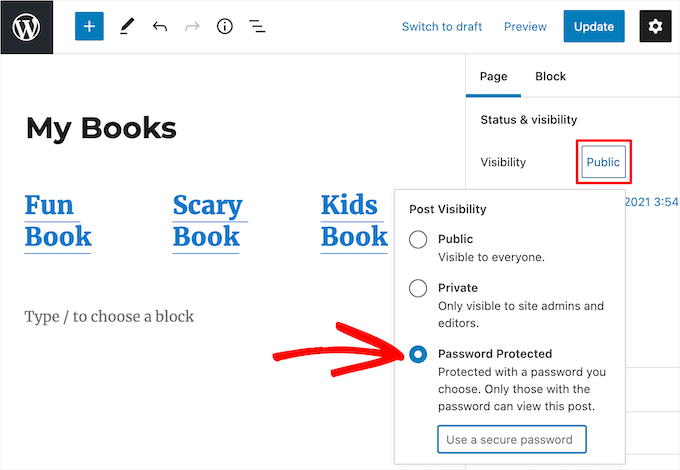Choose the Private visibility radio option
This screenshot has height=470, width=680.
(418, 288)
